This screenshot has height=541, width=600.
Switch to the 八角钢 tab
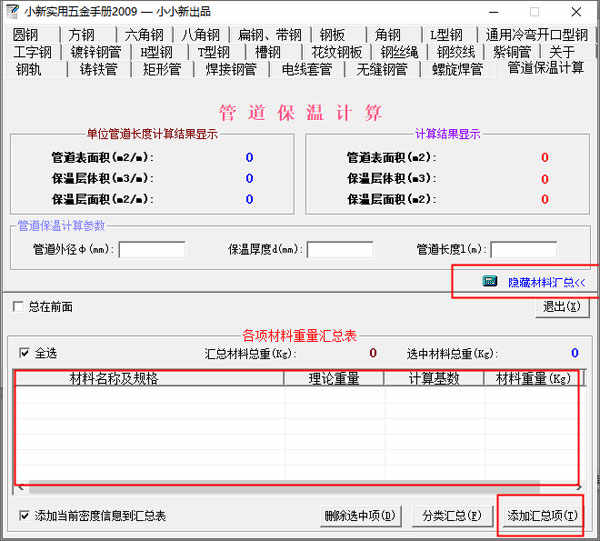(x=201, y=35)
